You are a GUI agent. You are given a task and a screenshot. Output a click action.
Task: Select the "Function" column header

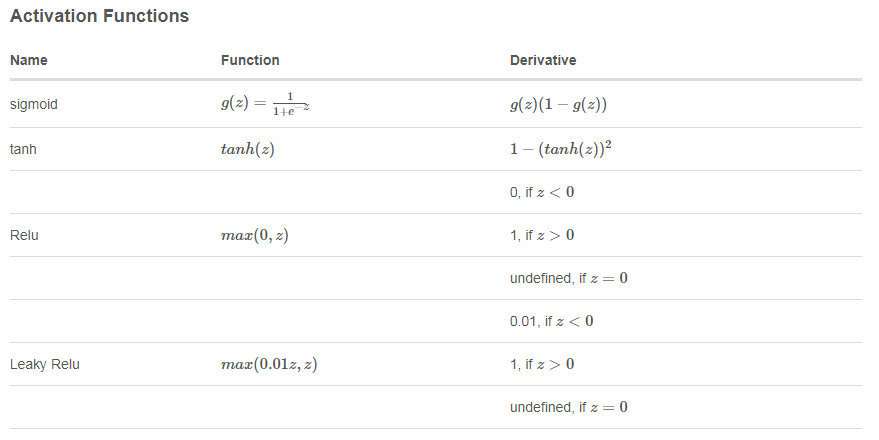point(250,60)
